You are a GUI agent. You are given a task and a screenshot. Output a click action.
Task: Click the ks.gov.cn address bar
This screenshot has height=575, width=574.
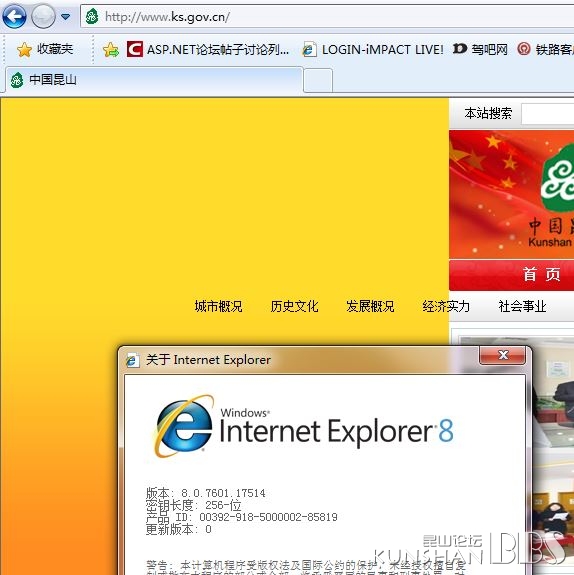326,17
